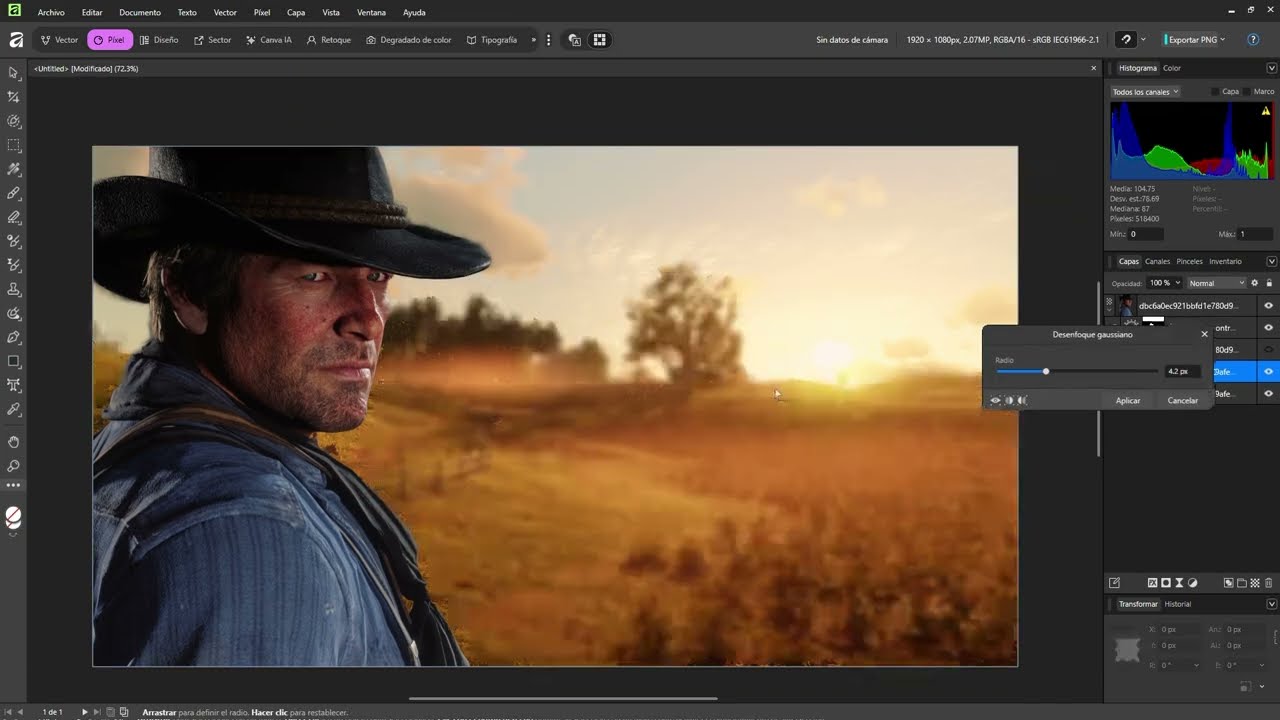Open the Archivo menu
This screenshot has height=720, width=1280.
(x=51, y=12)
